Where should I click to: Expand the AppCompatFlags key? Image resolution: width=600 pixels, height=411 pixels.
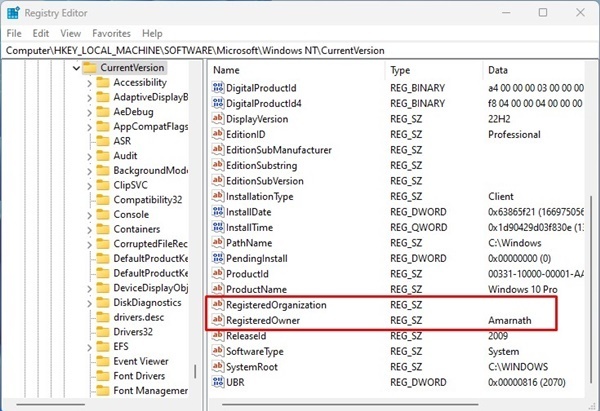[89, 127]
